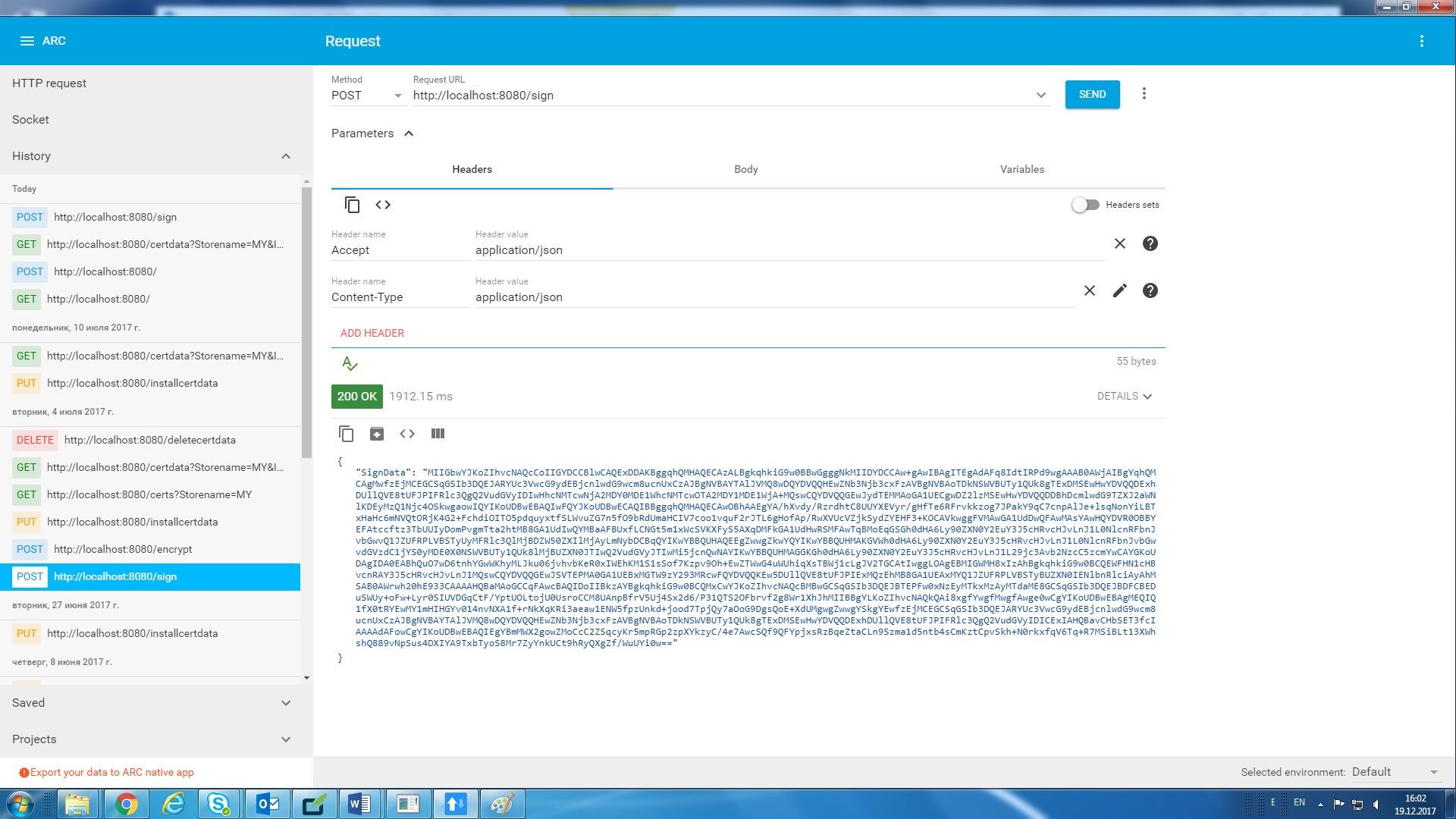Open the DELETE deletecertdata history entry
The image size is (1456, 819).
pos(149,440)
